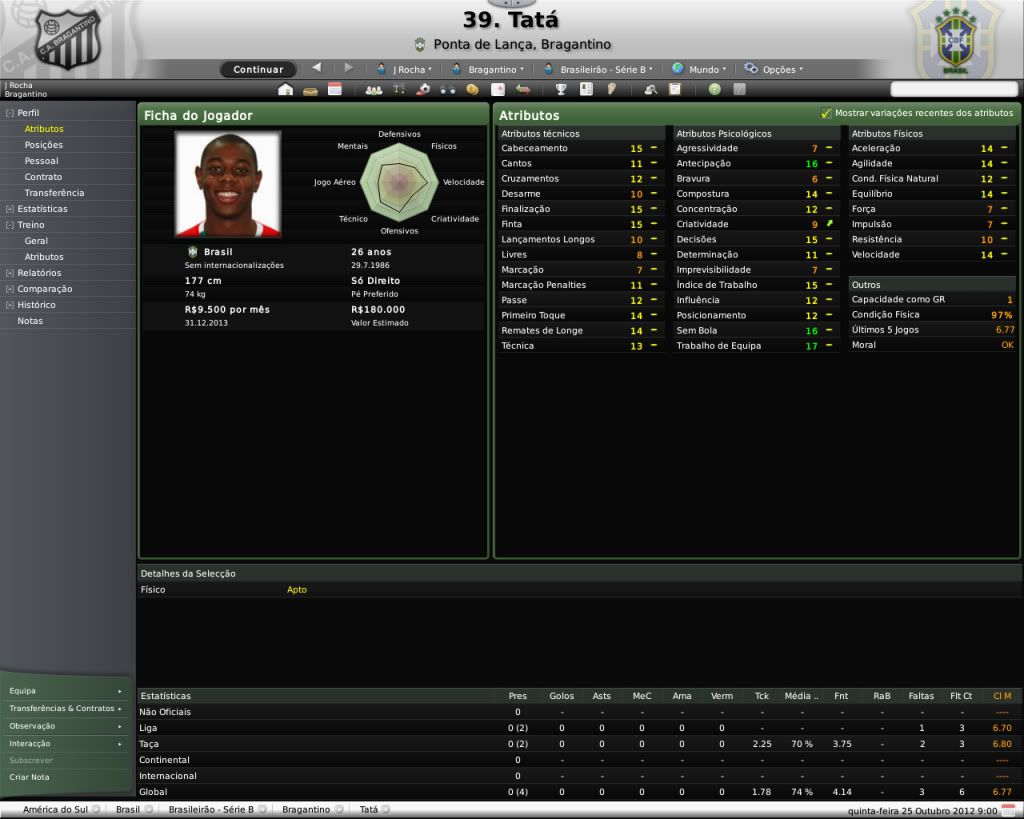
Task: Open the calendar icon in the top toolbar
Action: (334, 89)
